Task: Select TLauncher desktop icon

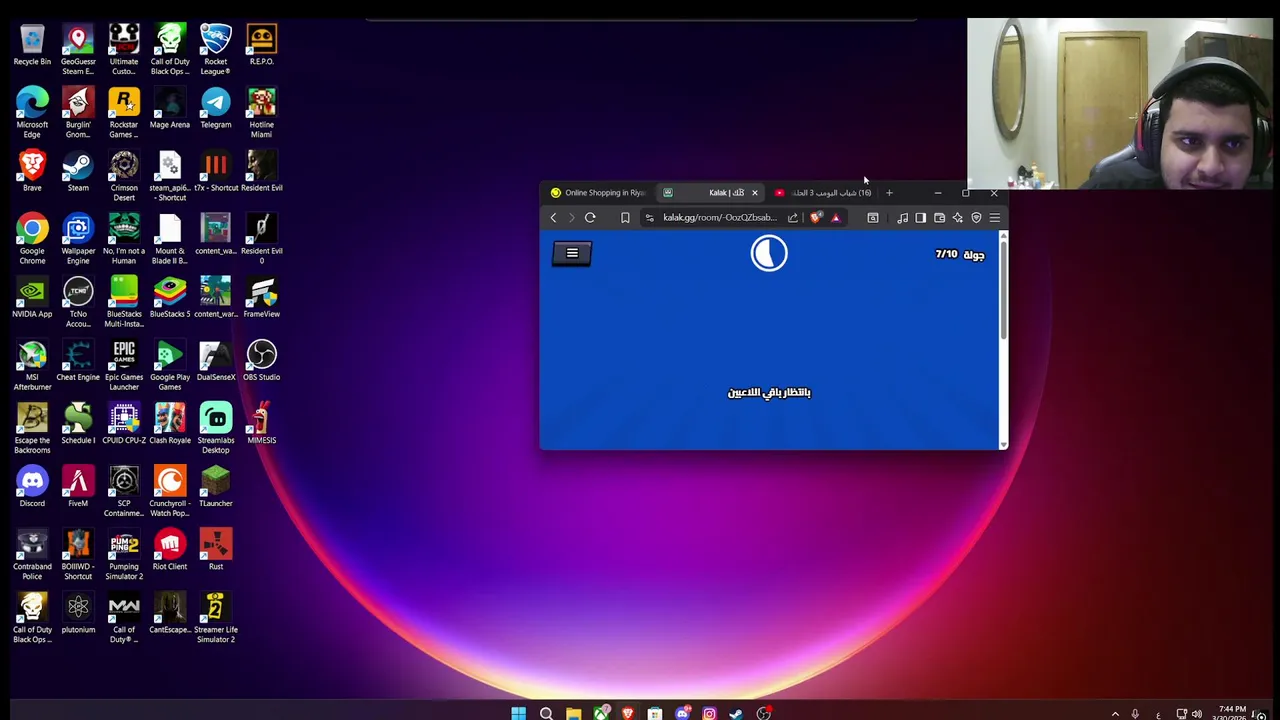Action: (x=216, y=487)
